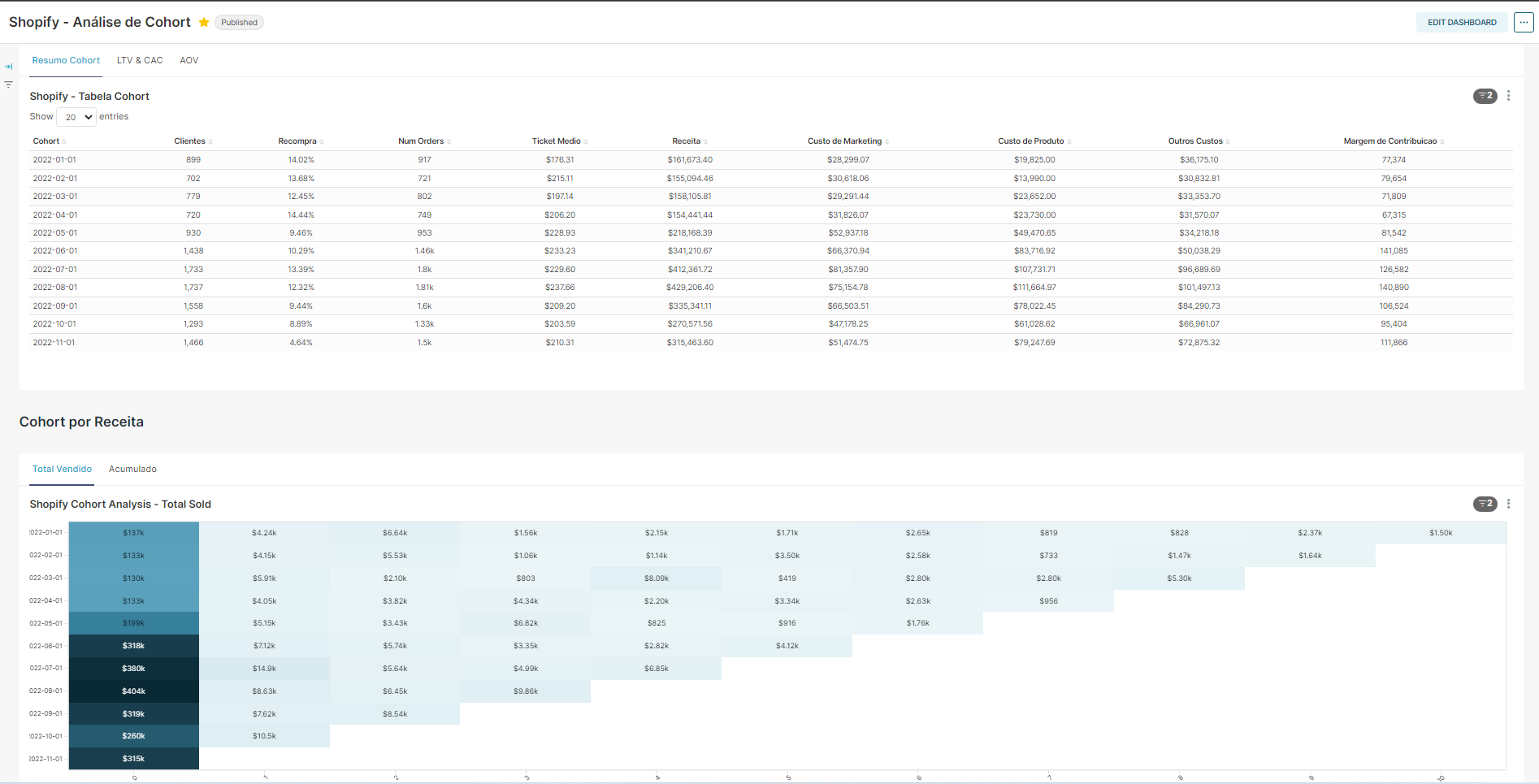Click Custo de Marketing value $81,357.90
This screenshot has height=784, width=1539.
(x=848, y=270)
